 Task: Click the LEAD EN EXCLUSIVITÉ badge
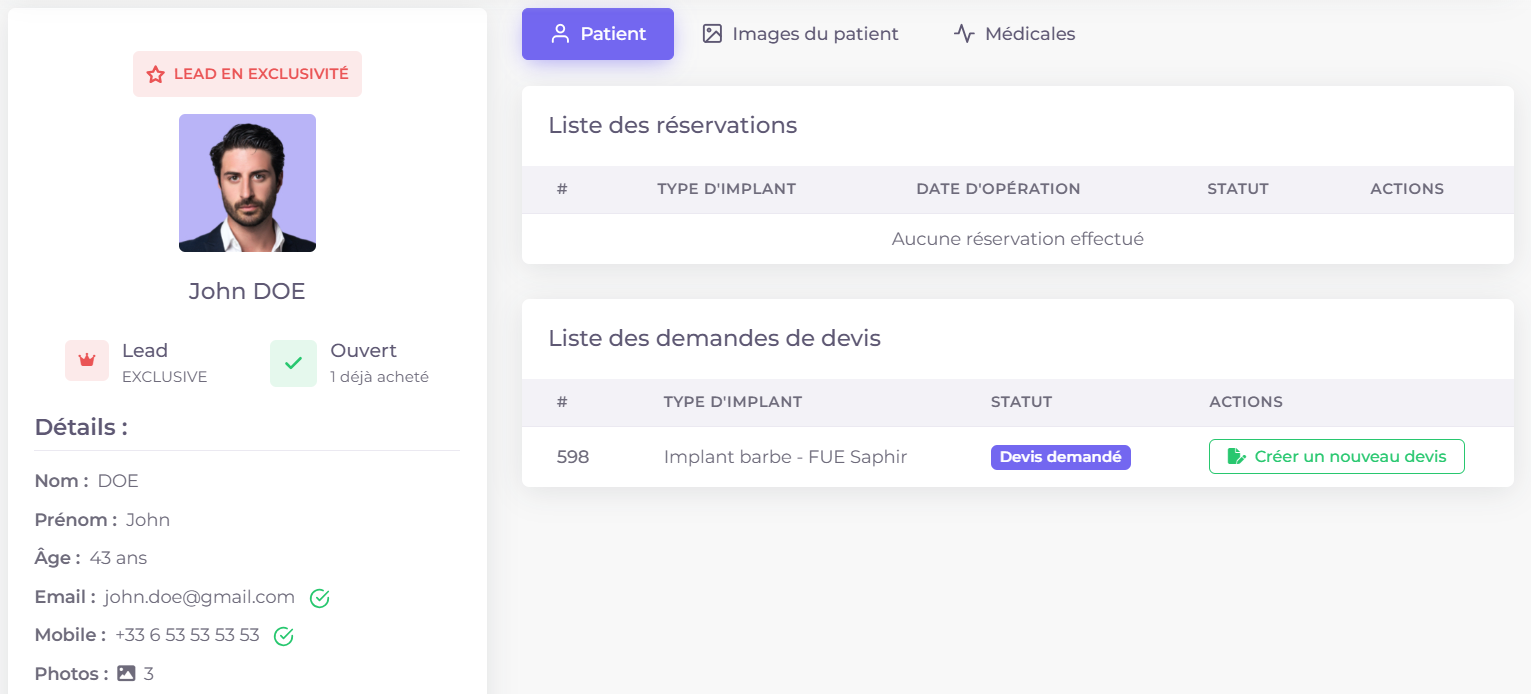click(x=247, y=75)
